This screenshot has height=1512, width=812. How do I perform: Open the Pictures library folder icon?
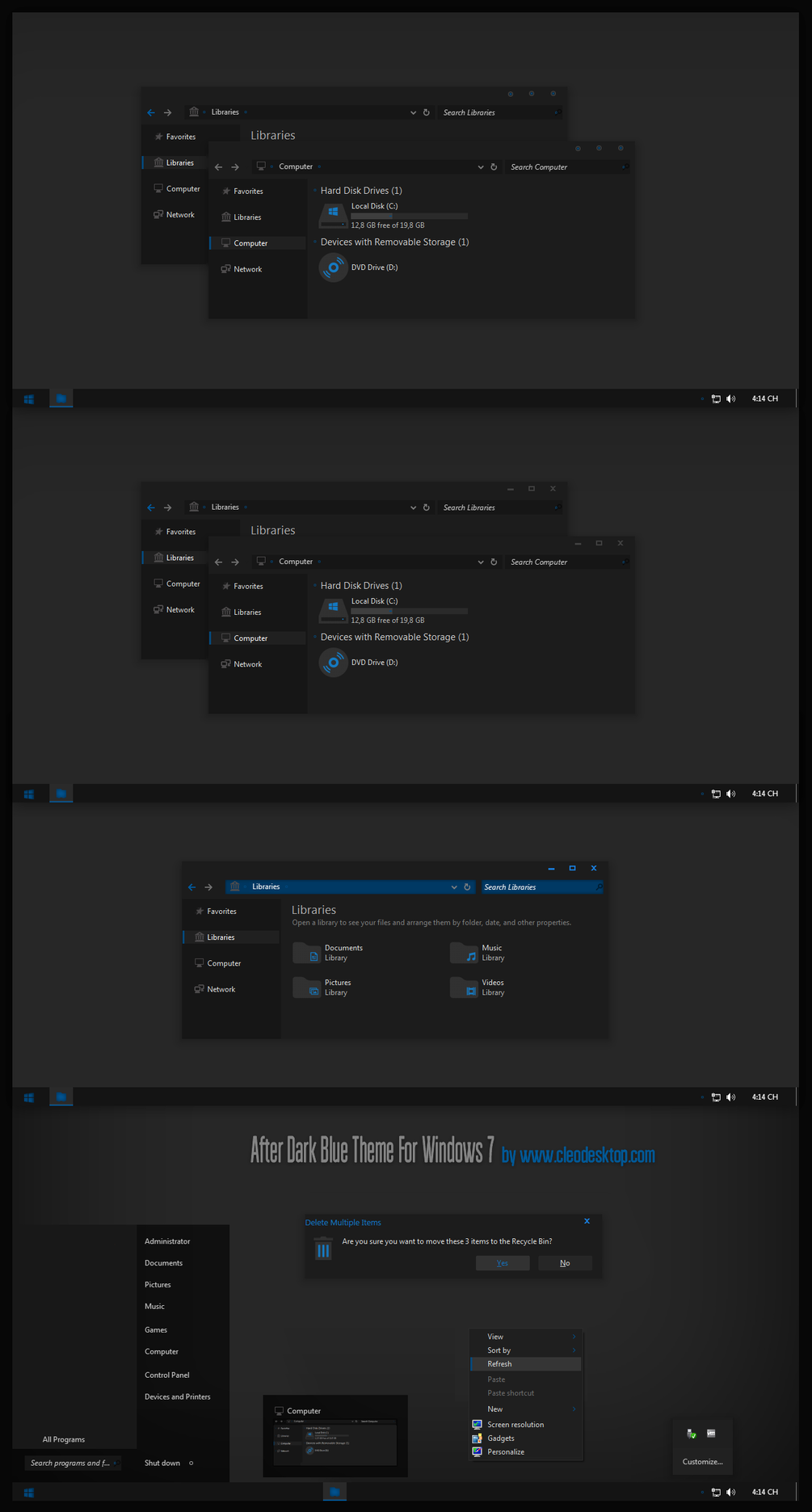tap(307, 988)
